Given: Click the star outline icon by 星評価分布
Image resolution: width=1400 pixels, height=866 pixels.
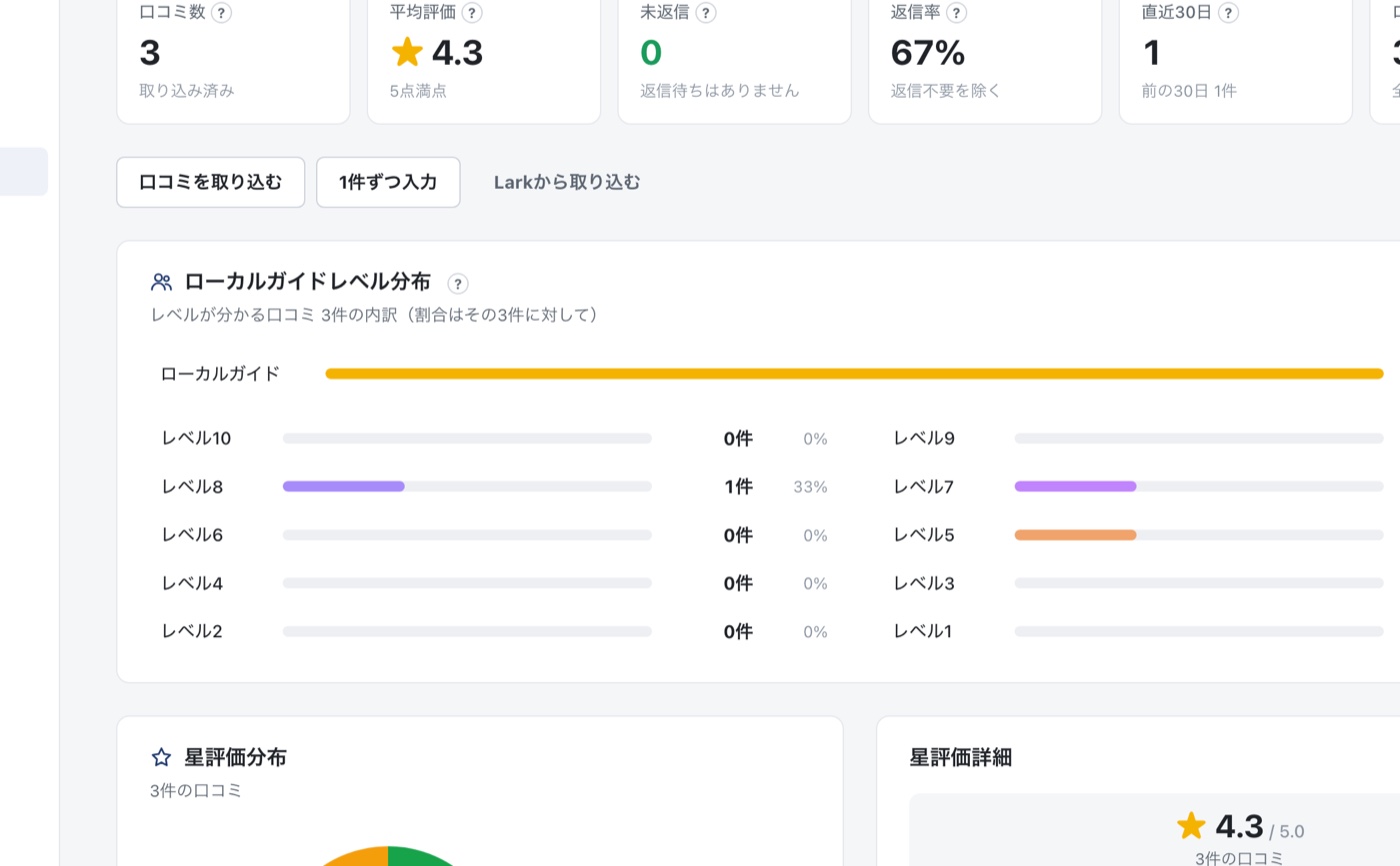Looking at the screenshot, I should click(x=161, y=757).
